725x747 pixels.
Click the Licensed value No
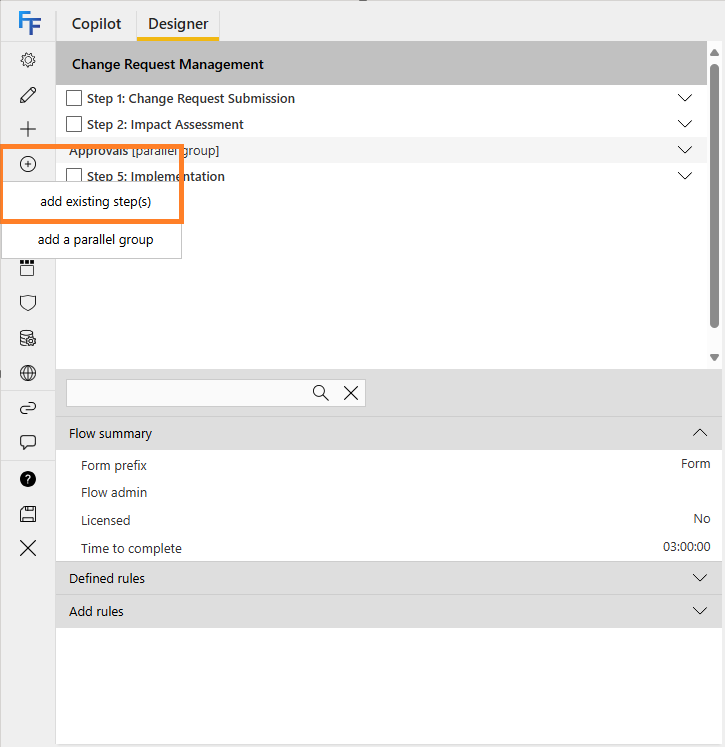click(702, 518)
